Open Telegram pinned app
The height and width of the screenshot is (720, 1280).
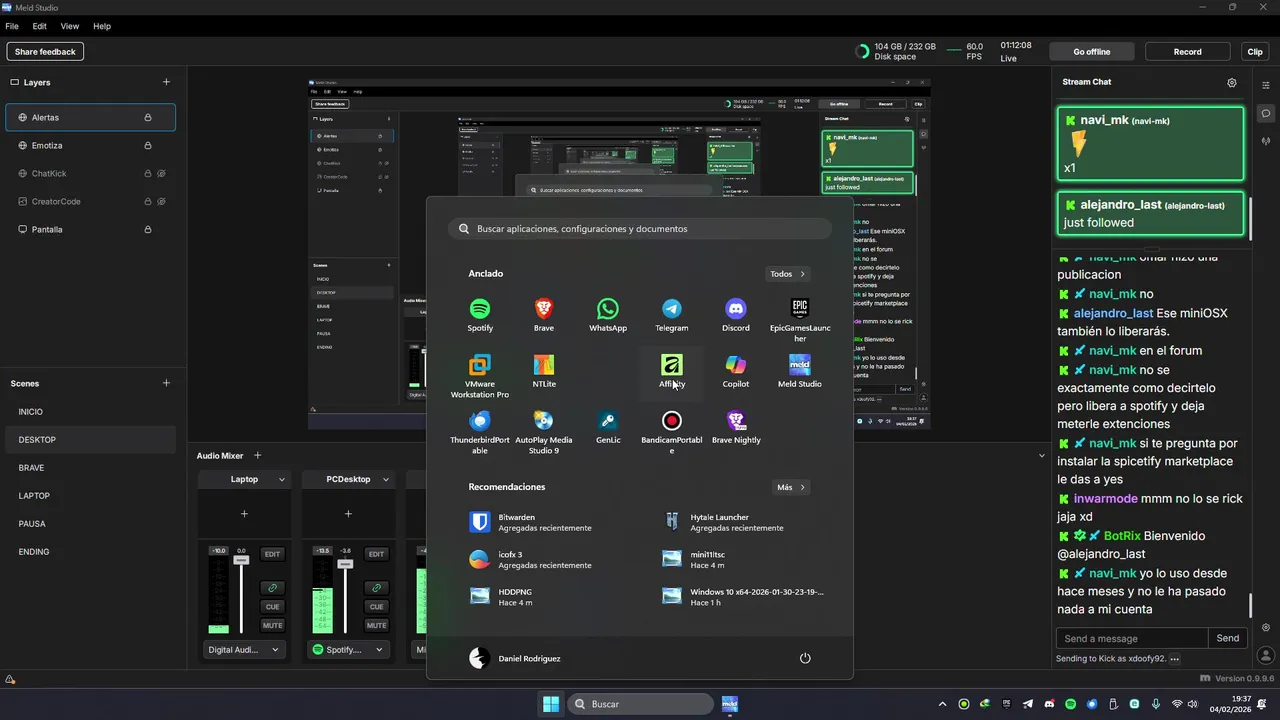click(x=672, y=315)
